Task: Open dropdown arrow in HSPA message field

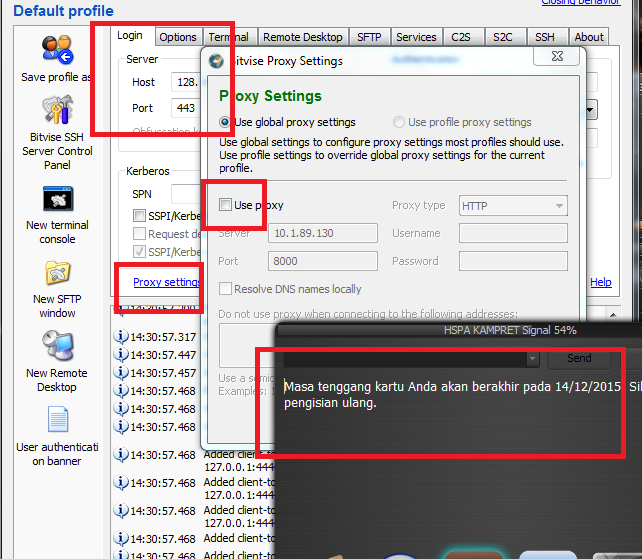Action: coord(532,359)
